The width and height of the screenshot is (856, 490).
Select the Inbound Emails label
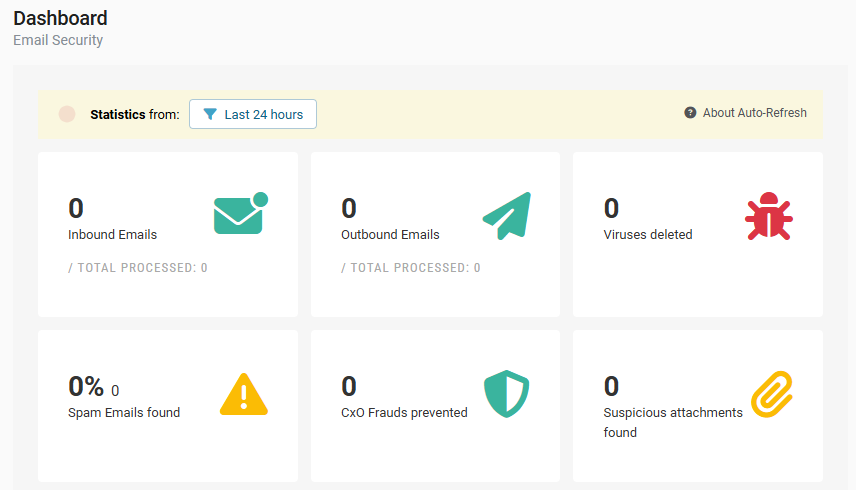tap(112, 235)
